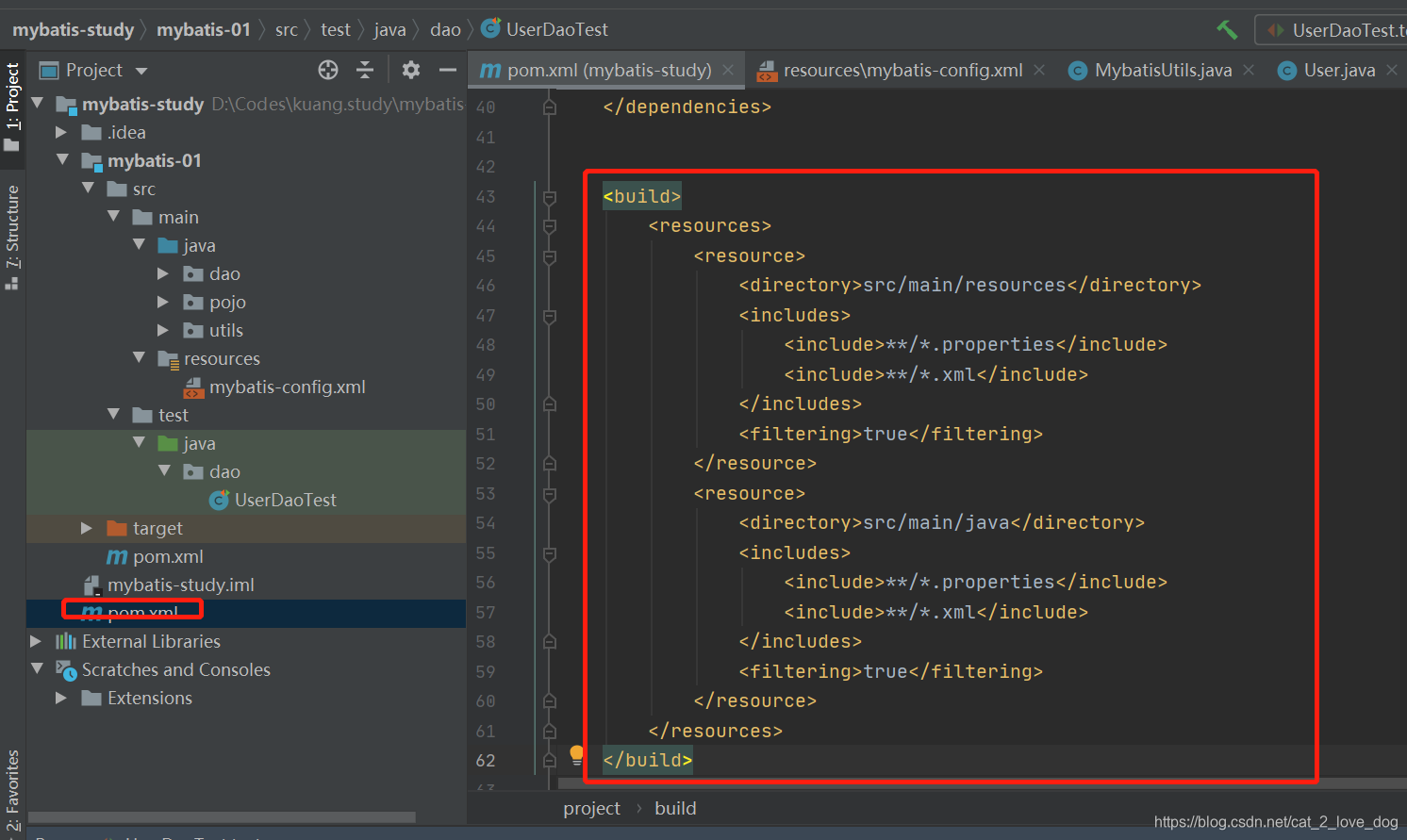
Task: Click the fold marker beside line 55
Action: 550,553
